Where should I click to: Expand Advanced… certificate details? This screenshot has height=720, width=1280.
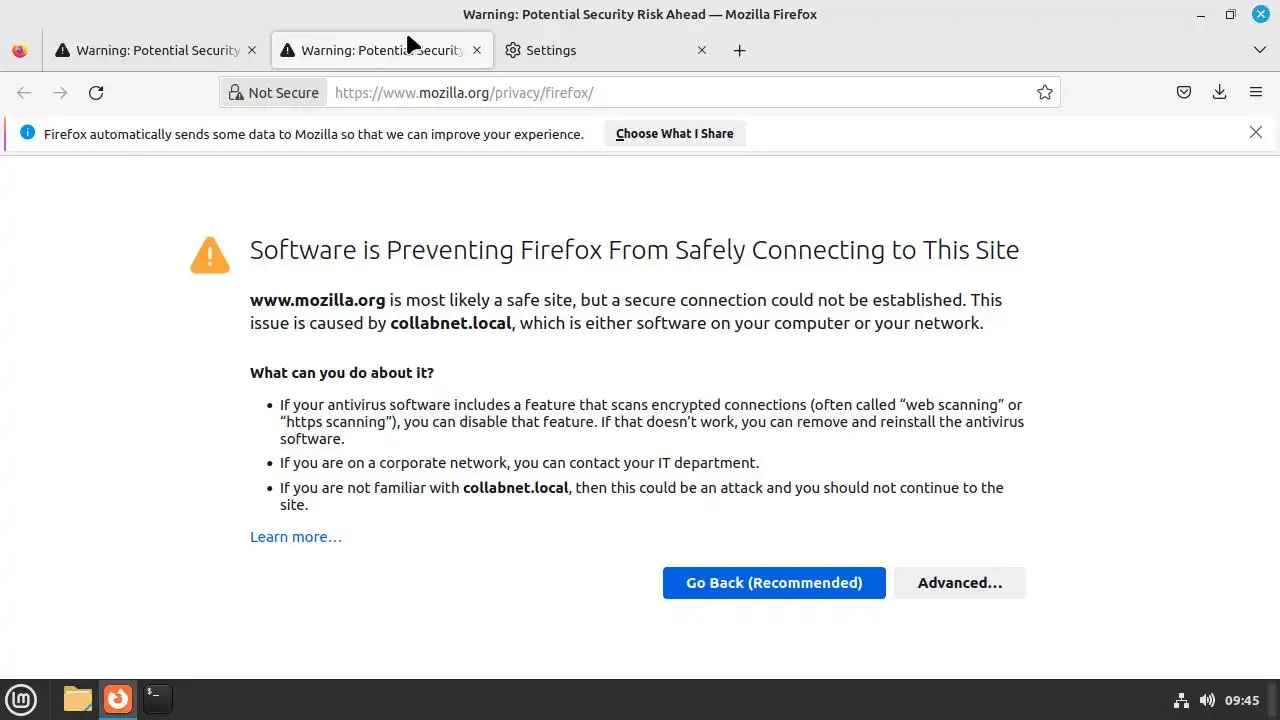(959, 583)
